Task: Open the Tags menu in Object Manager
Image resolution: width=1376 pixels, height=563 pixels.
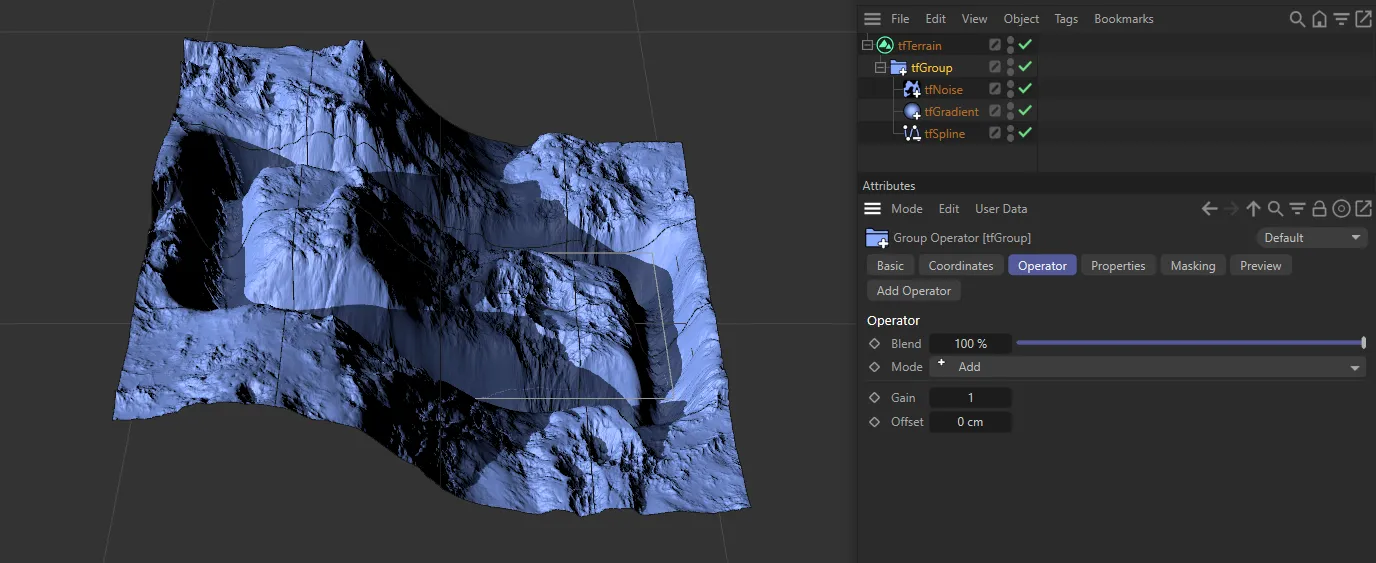Action: (x=1066, y=19)
